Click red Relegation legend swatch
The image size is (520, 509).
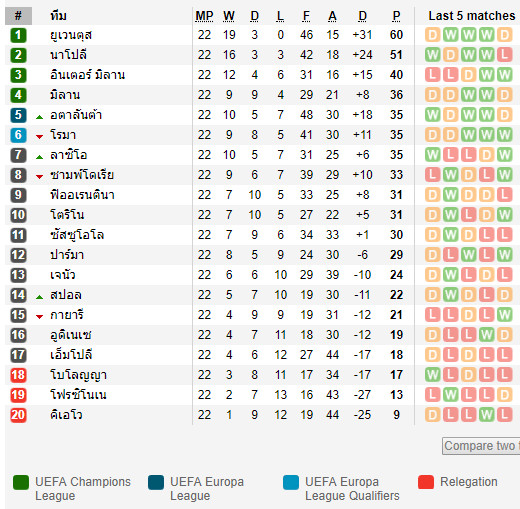point(426,482)
